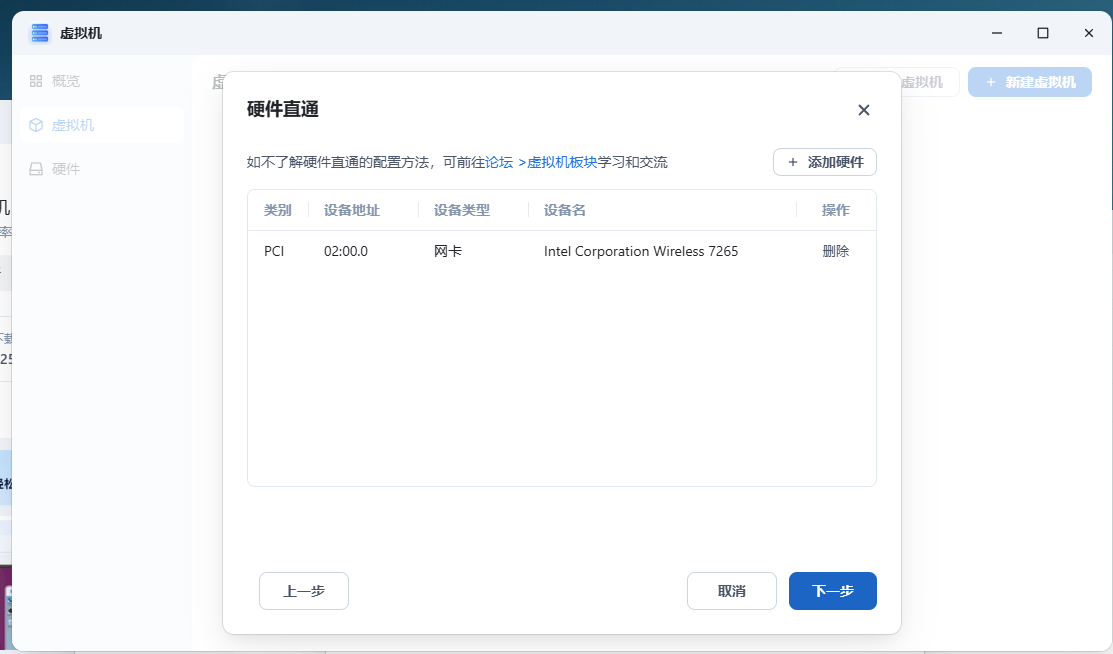Screen dimensions: 1113x654
Task: Click the 概览 grid icon in sidebar
Action: click(36, 81)
